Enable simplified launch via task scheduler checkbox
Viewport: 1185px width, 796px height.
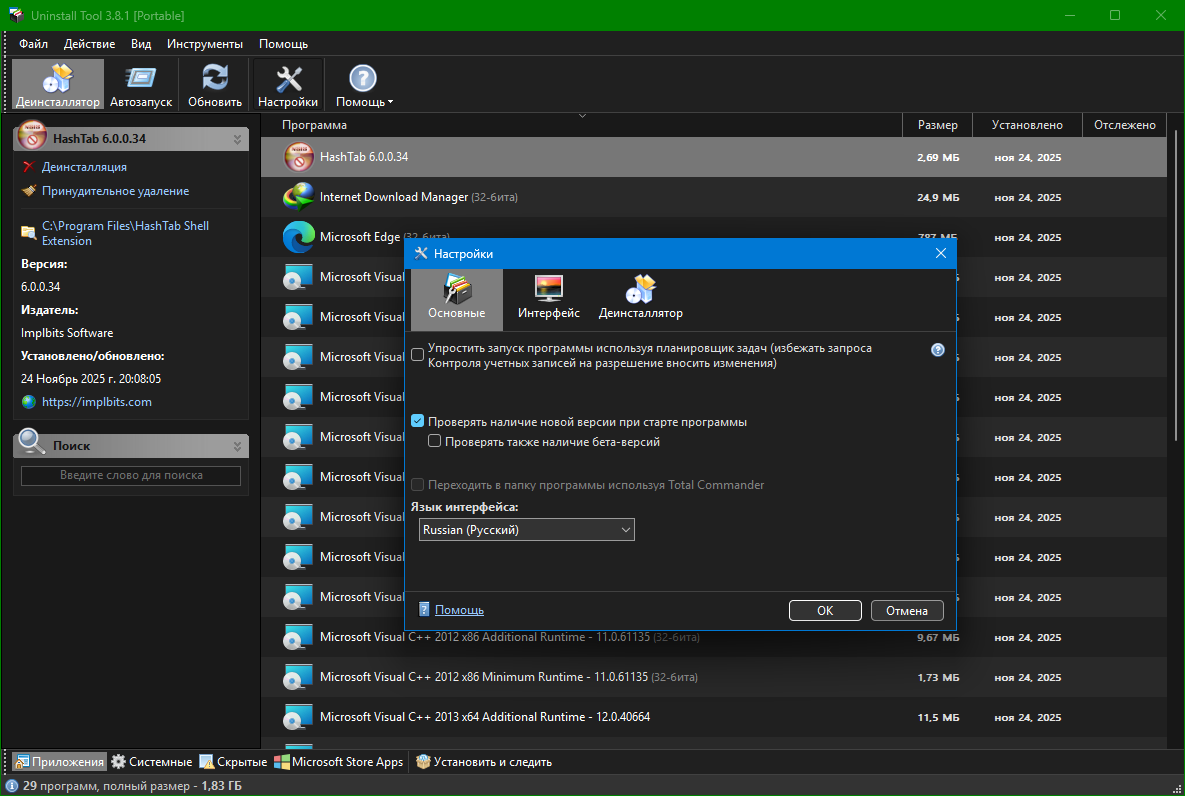click(x=418, y=355)
